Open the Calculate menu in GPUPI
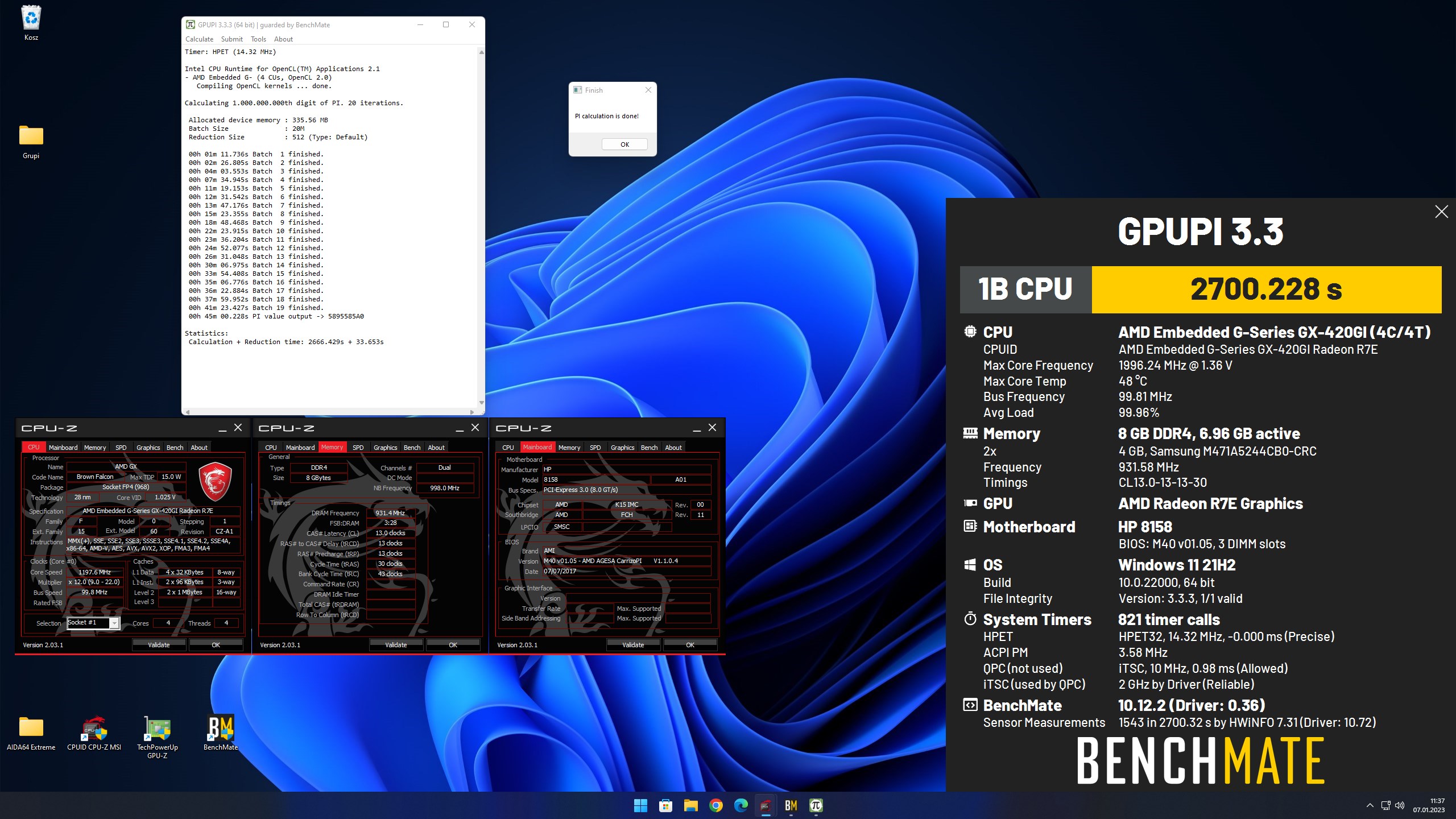Screen dimensions: 1456x819 coord(199,39)
